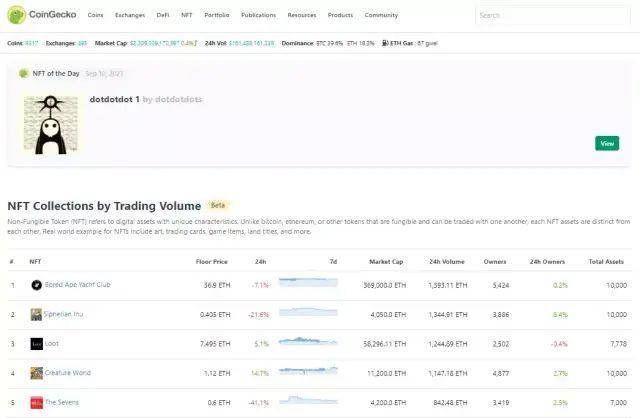The height and width of the screenshot is (418, 640).
Task: Click the 7.495 ETH floor price
Action: (215, 344)
